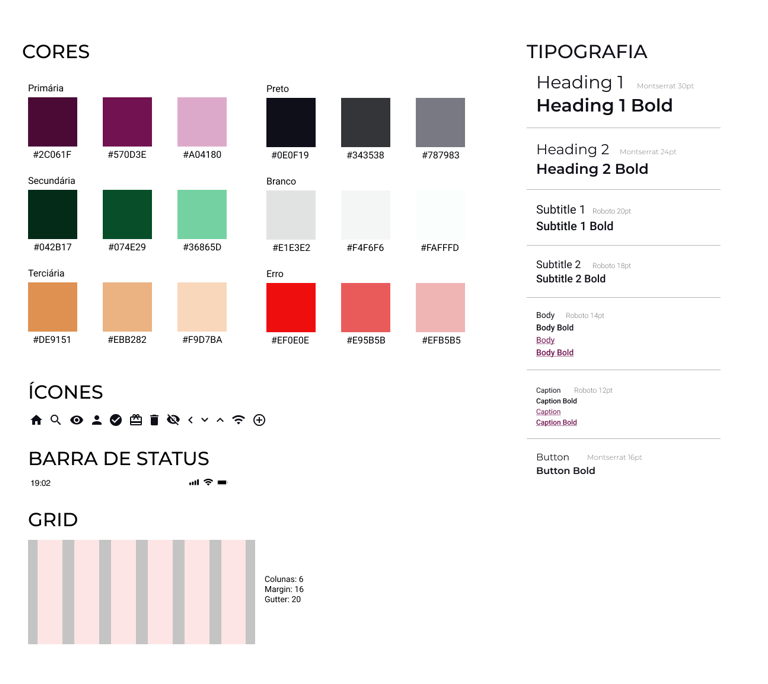Toggle the open eye visibility icon
Viewport: 768px width, 684px height.
76,420
